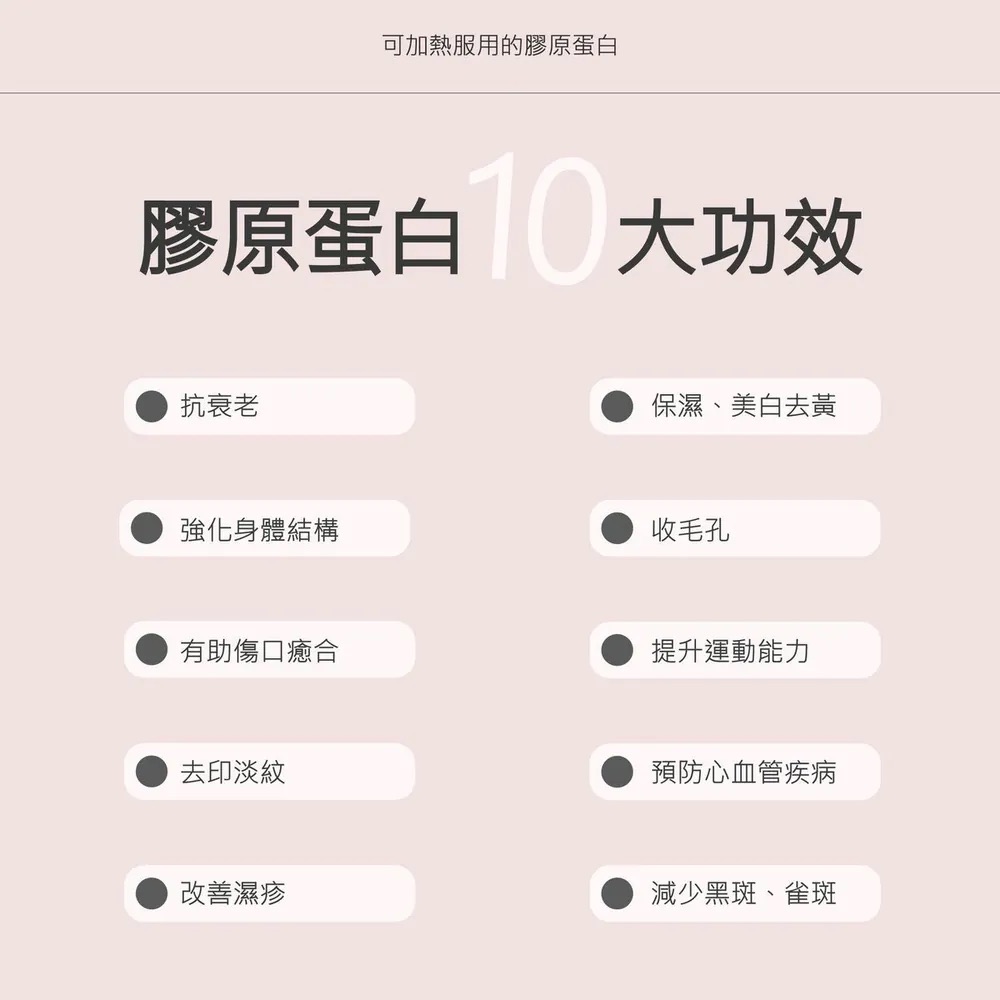Click the big white number 10

(535, 220)
